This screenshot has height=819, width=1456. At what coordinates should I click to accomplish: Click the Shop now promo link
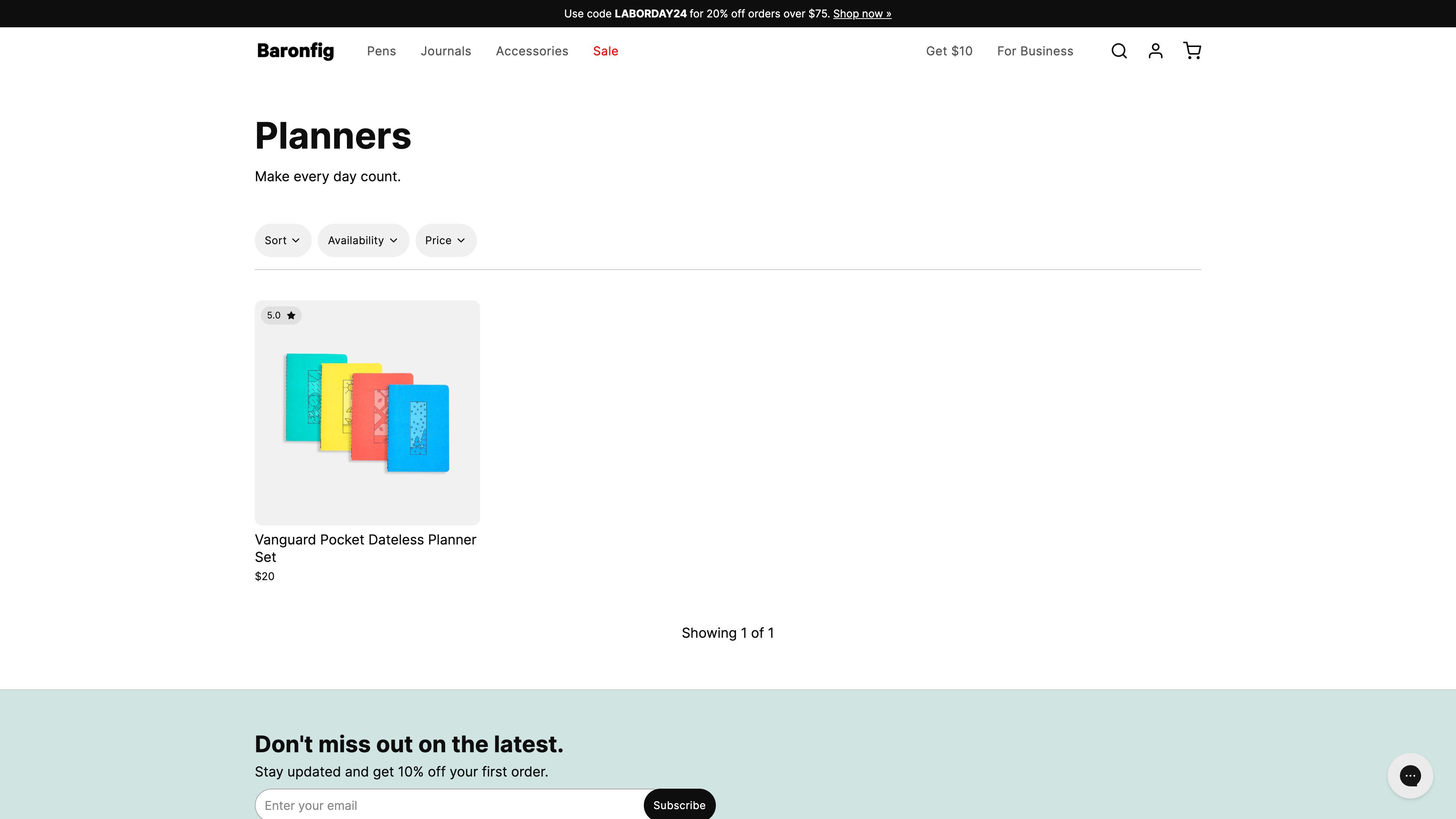[862, 13]
